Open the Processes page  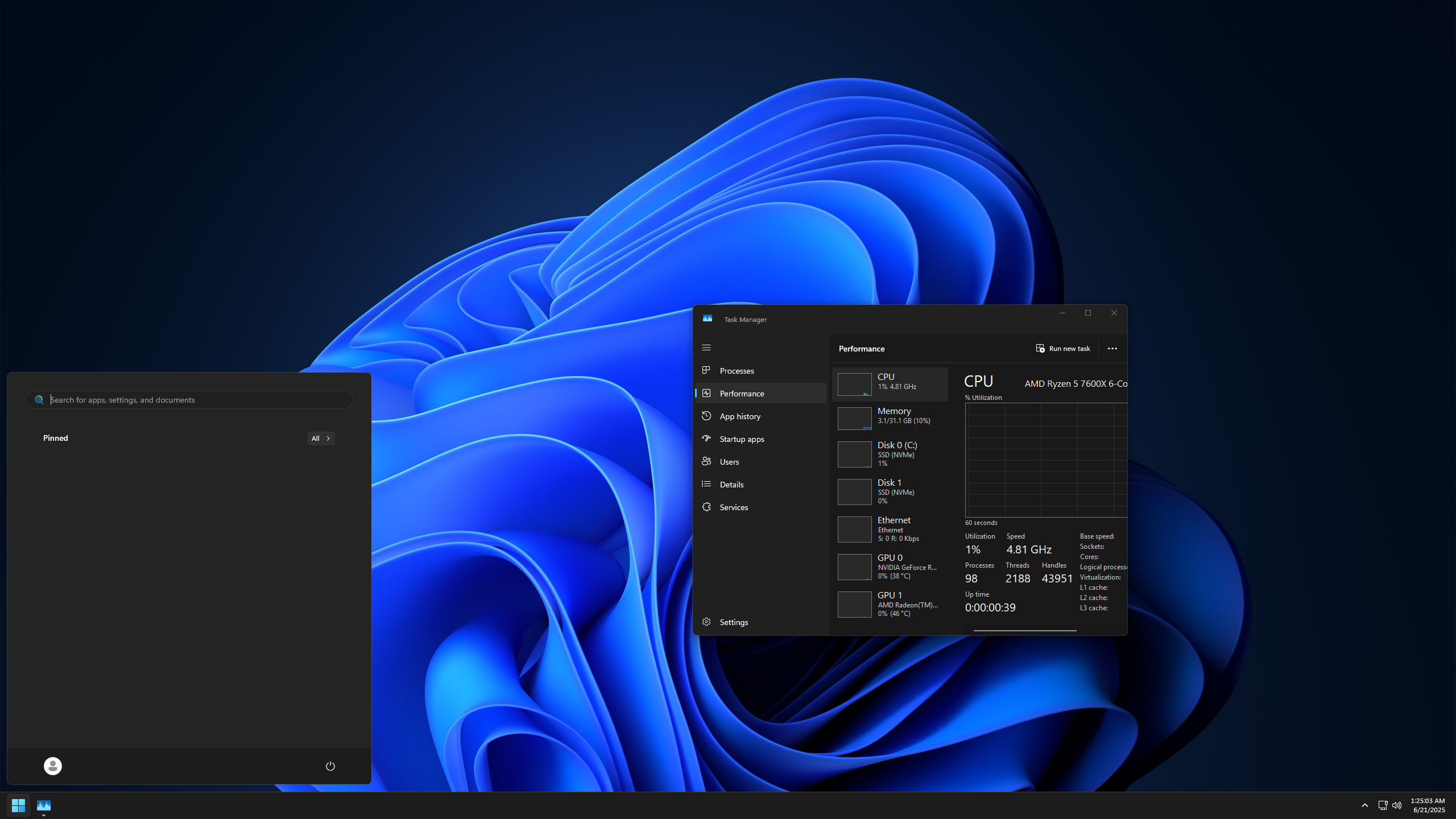pyautogui.click(x=761, y=371)
